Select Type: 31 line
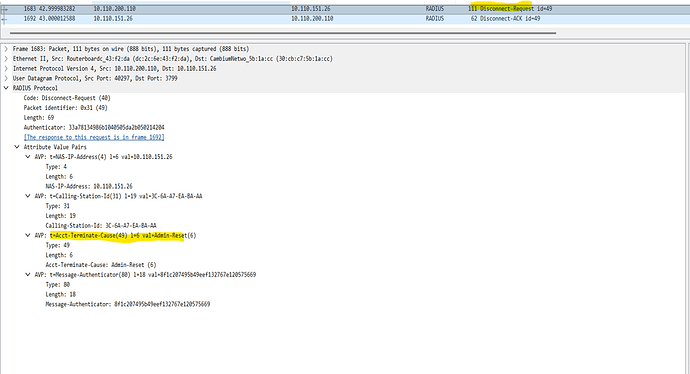 coord(58,206)
